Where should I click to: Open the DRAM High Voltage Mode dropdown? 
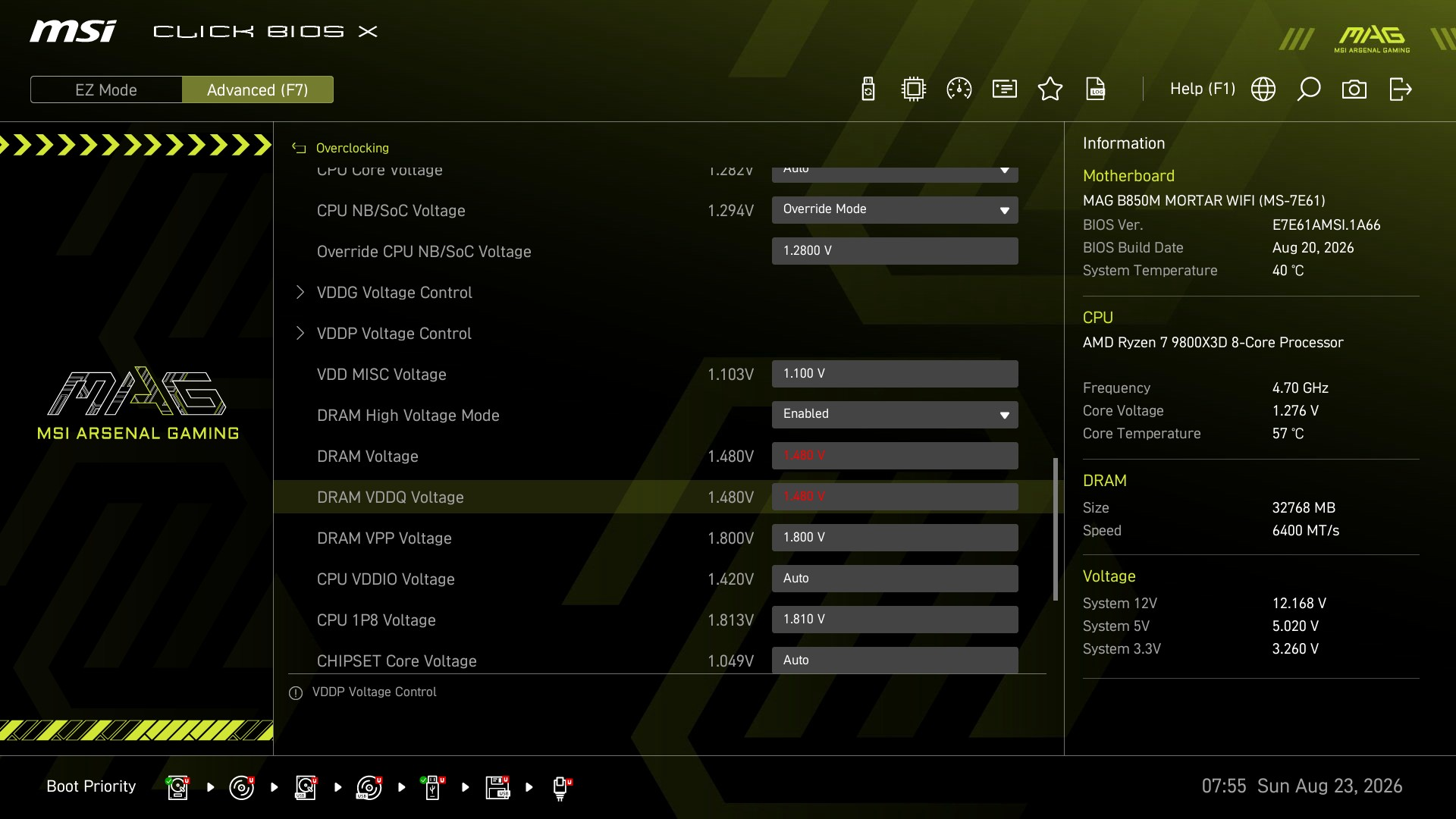tap(895, 415)
